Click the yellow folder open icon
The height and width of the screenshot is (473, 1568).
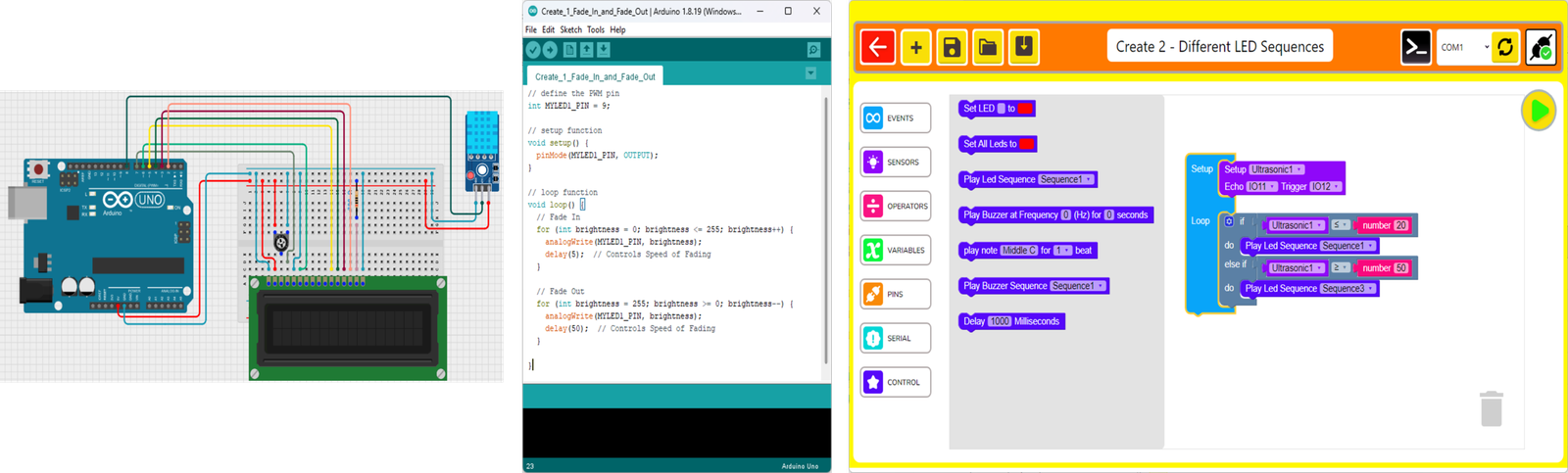pyautogui.click(x=988, y=47)
